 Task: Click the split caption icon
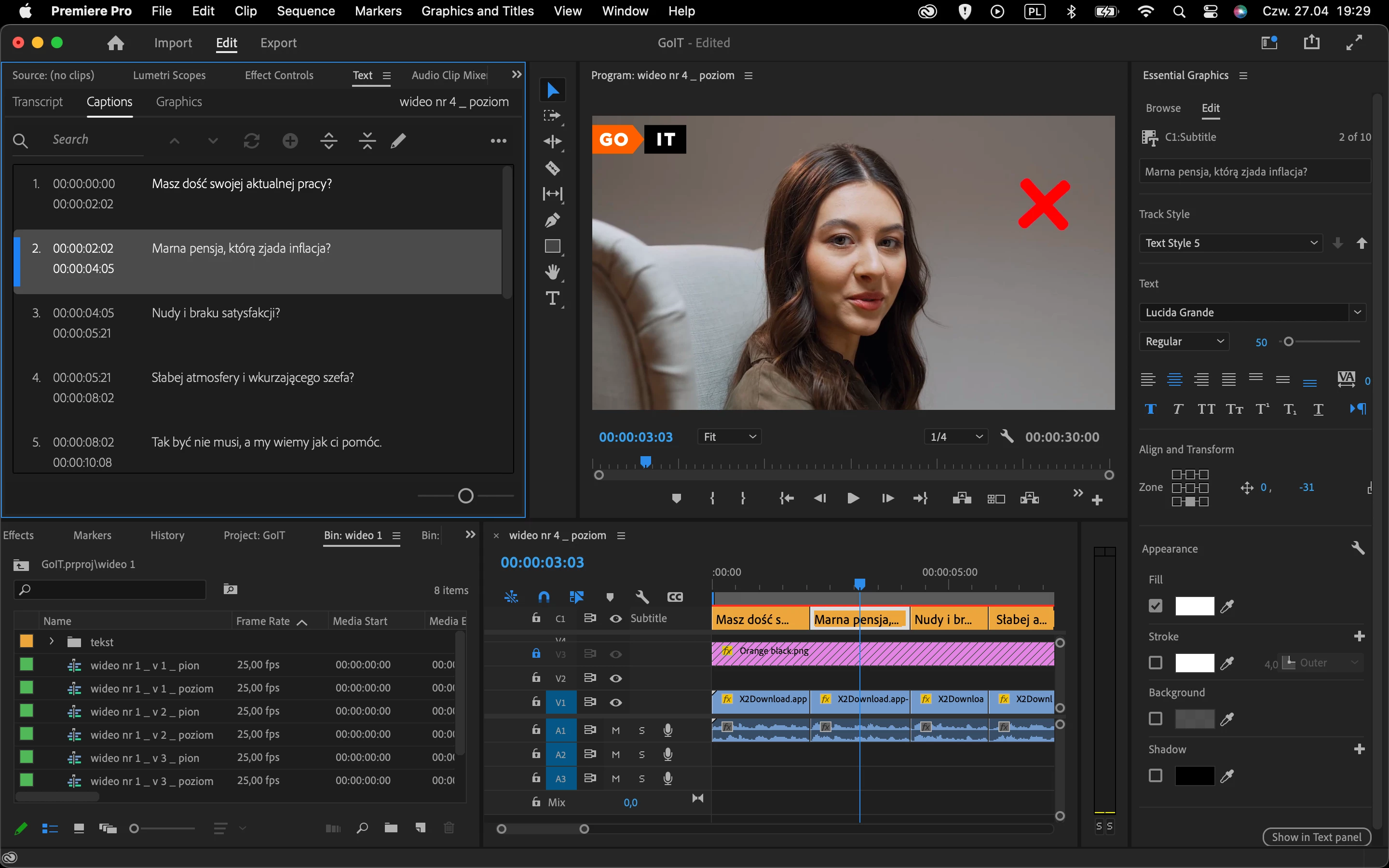[328, 141]
